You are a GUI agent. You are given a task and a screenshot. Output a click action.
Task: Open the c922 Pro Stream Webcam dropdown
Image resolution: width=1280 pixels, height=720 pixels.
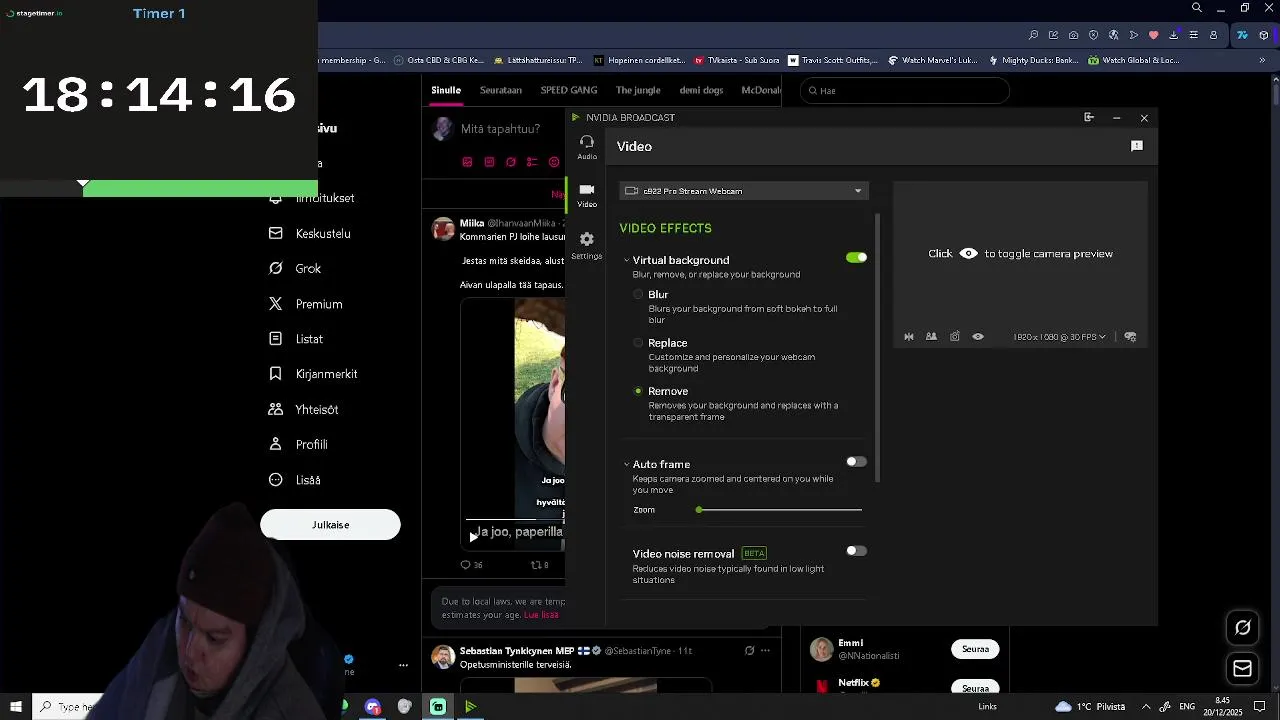[x=743, y=191]
